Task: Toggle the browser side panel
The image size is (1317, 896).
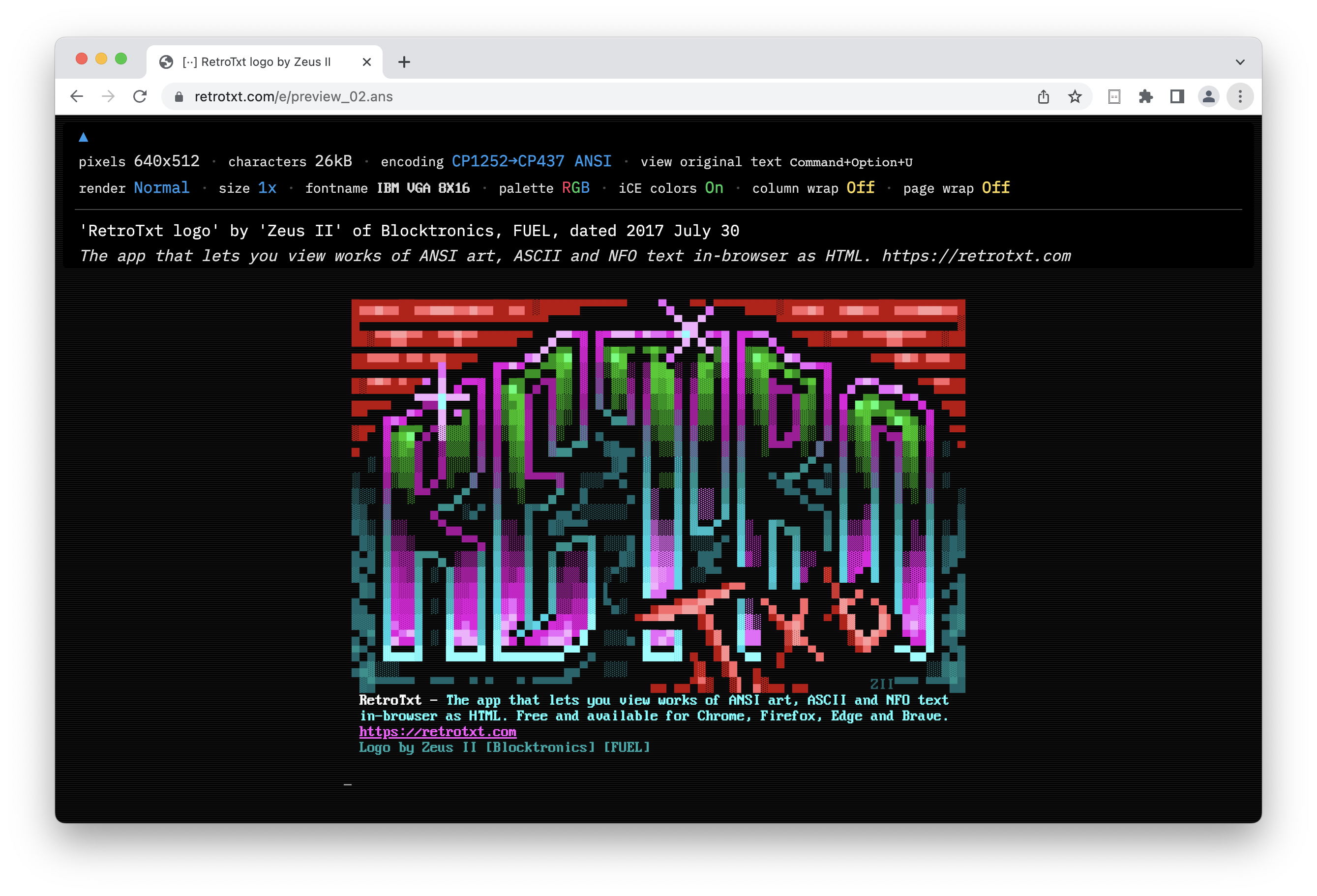Action: click(1177, 97)
